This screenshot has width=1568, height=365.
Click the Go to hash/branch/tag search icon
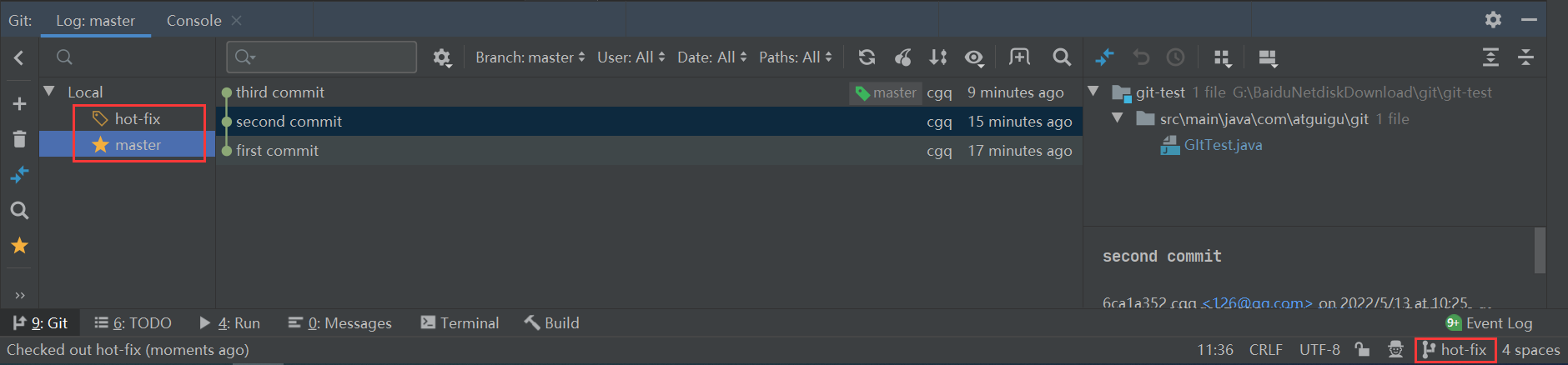[1061, 57]
